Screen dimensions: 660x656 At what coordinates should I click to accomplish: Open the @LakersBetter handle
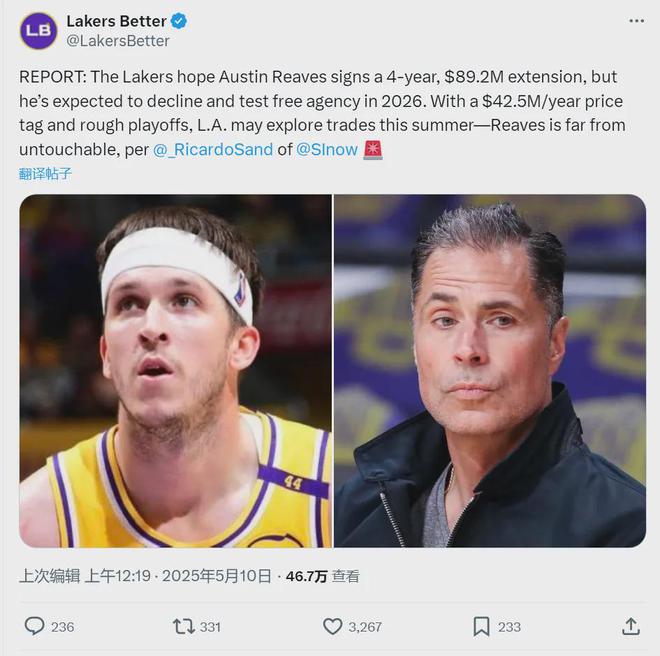(x=118, y=41)
